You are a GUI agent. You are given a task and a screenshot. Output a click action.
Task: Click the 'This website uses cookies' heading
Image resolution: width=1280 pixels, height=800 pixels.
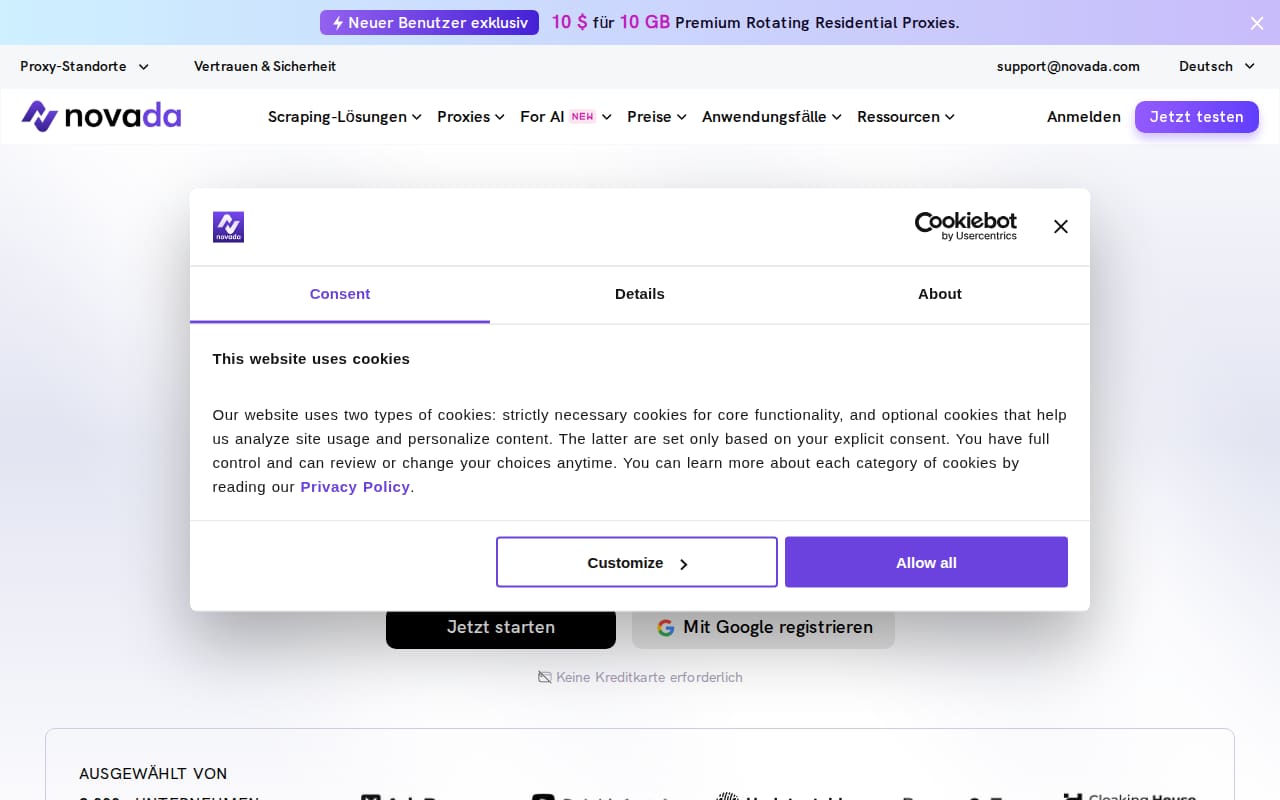(311, 359)
